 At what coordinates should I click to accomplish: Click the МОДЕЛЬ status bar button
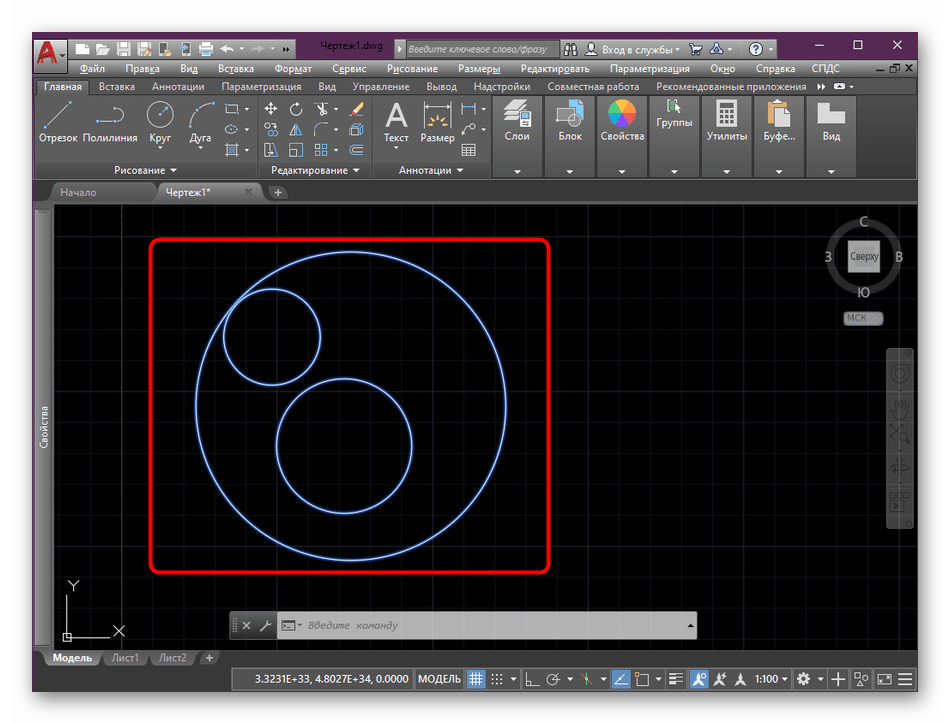coord(439,679)
